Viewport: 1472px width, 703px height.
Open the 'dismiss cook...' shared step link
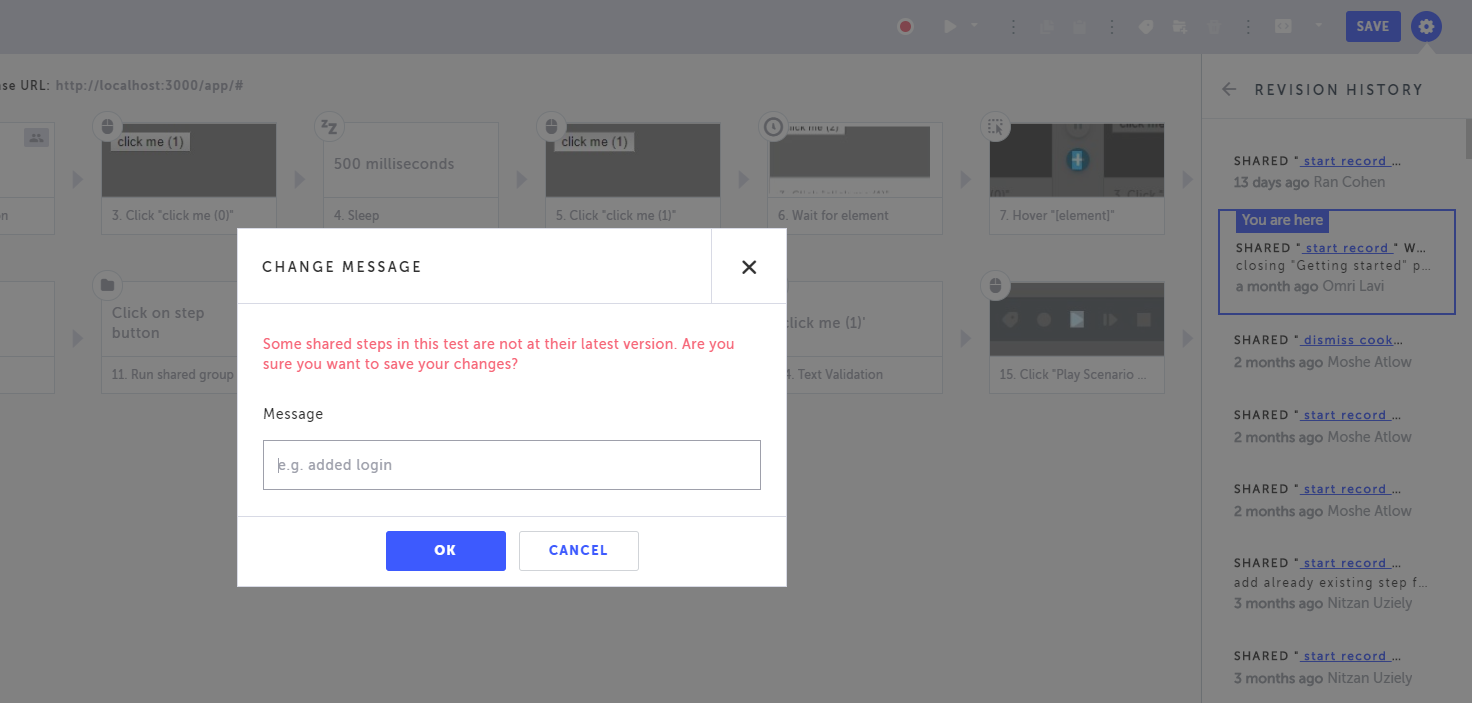point(1350,340)
